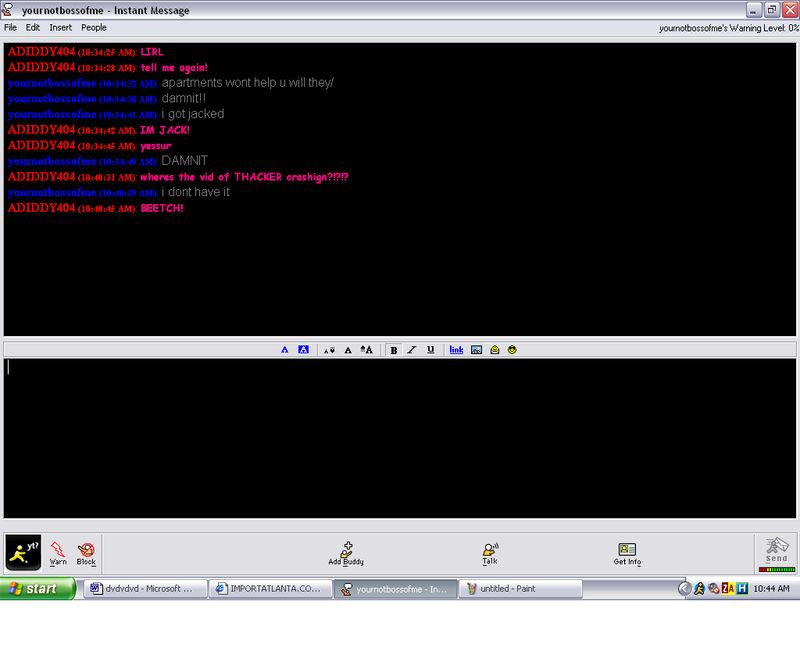Block this buddy
Screen dimensions: 800x662
pos(86,553)
